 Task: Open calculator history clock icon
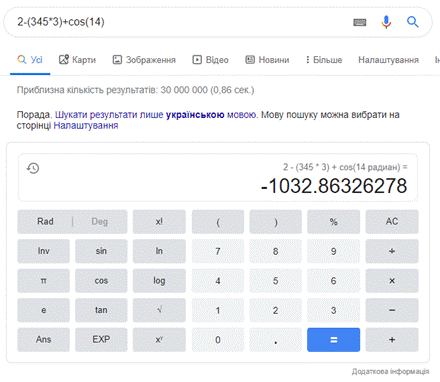pos(33,168)
